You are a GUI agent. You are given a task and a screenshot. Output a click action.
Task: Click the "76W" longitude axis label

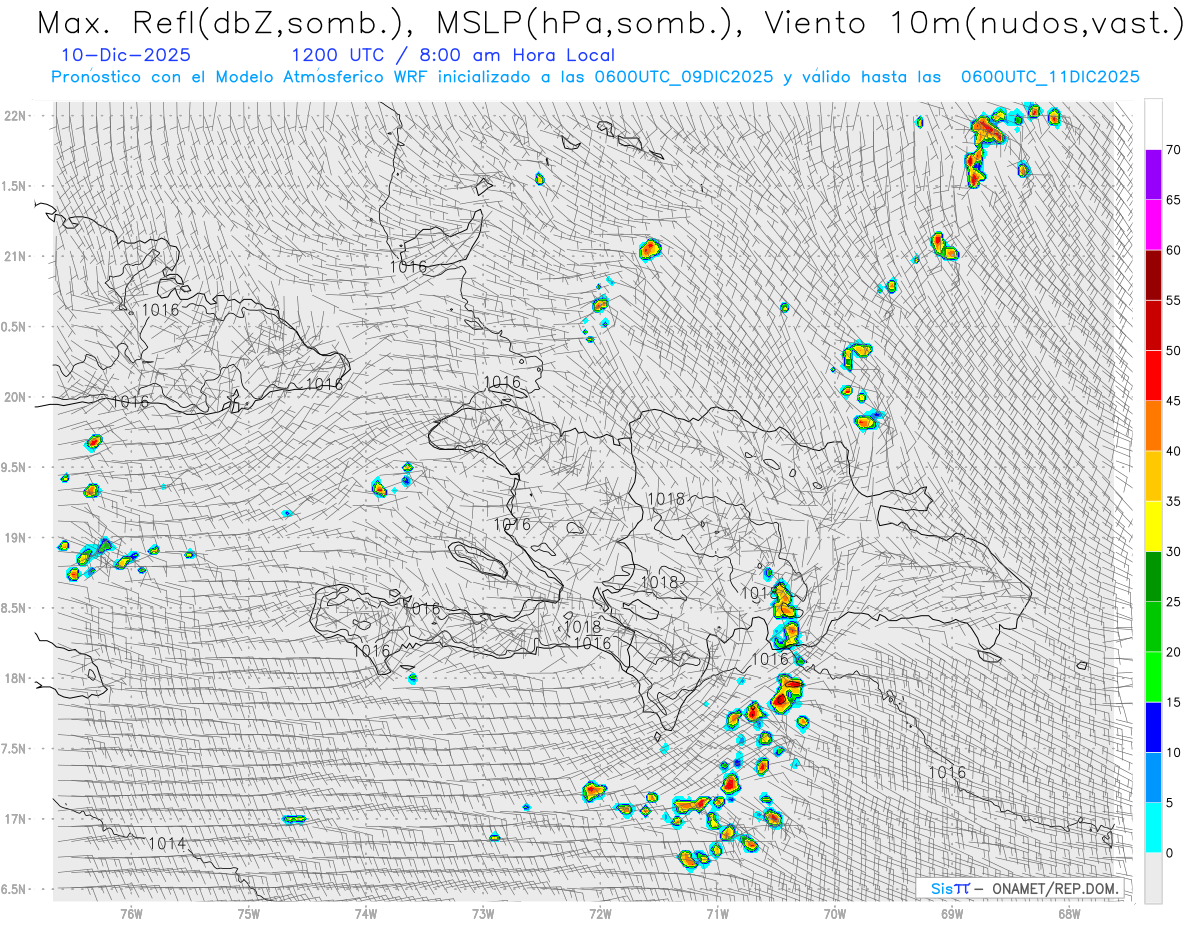pyautogui.click(x=131, y=913)
